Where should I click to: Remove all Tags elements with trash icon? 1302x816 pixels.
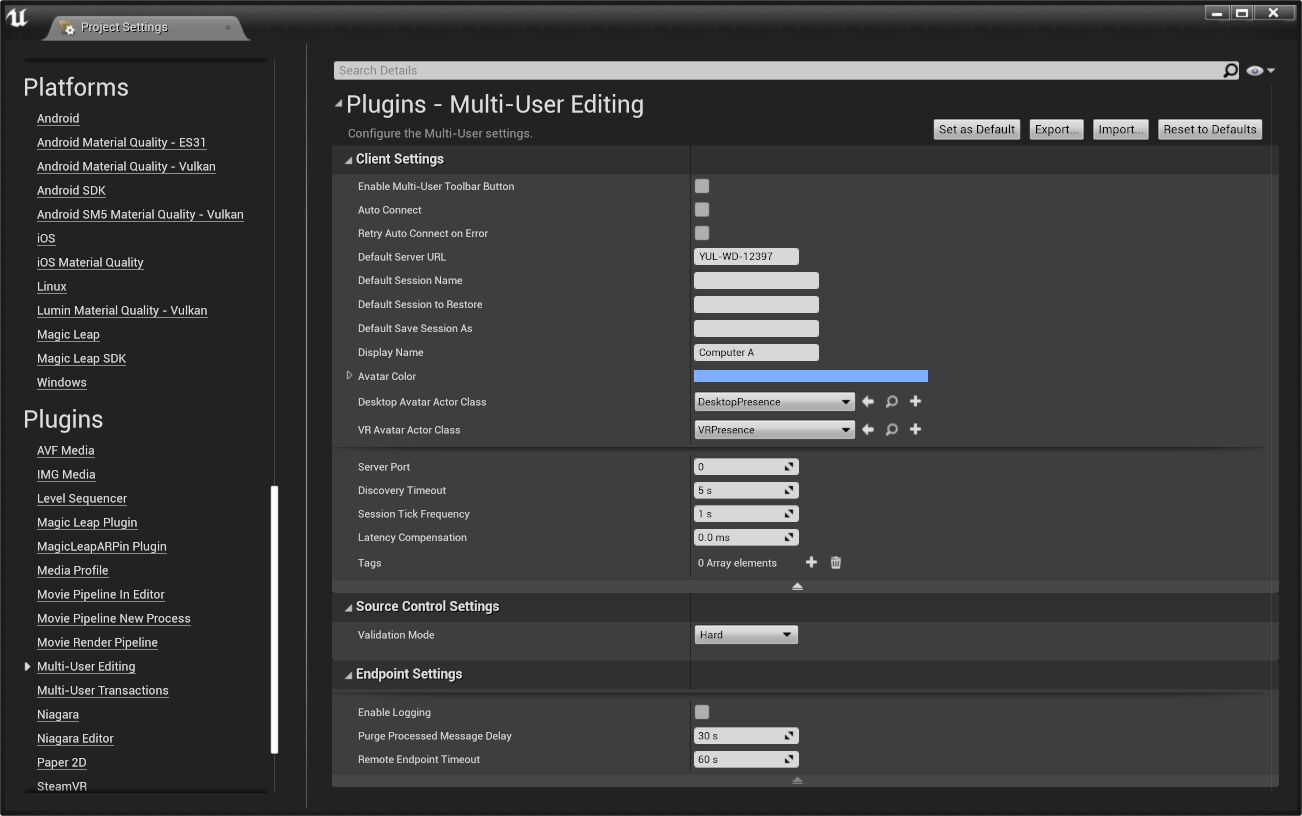pos(836,563)
